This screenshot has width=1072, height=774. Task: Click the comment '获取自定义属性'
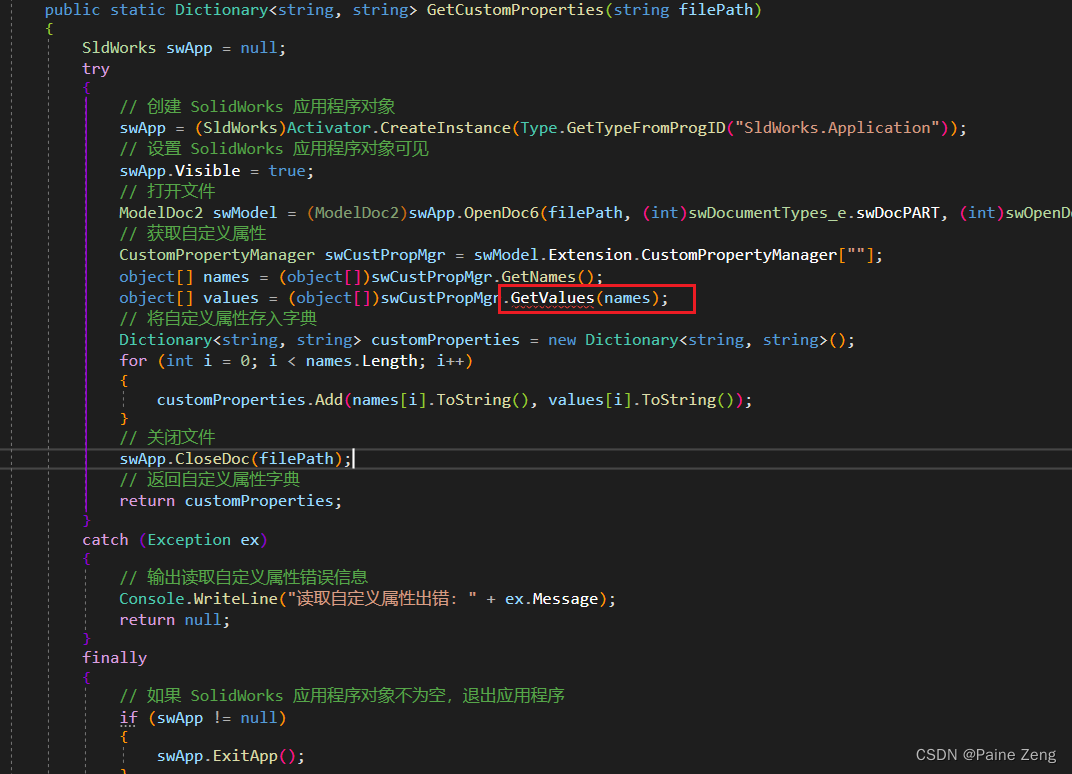pos(193,234)
